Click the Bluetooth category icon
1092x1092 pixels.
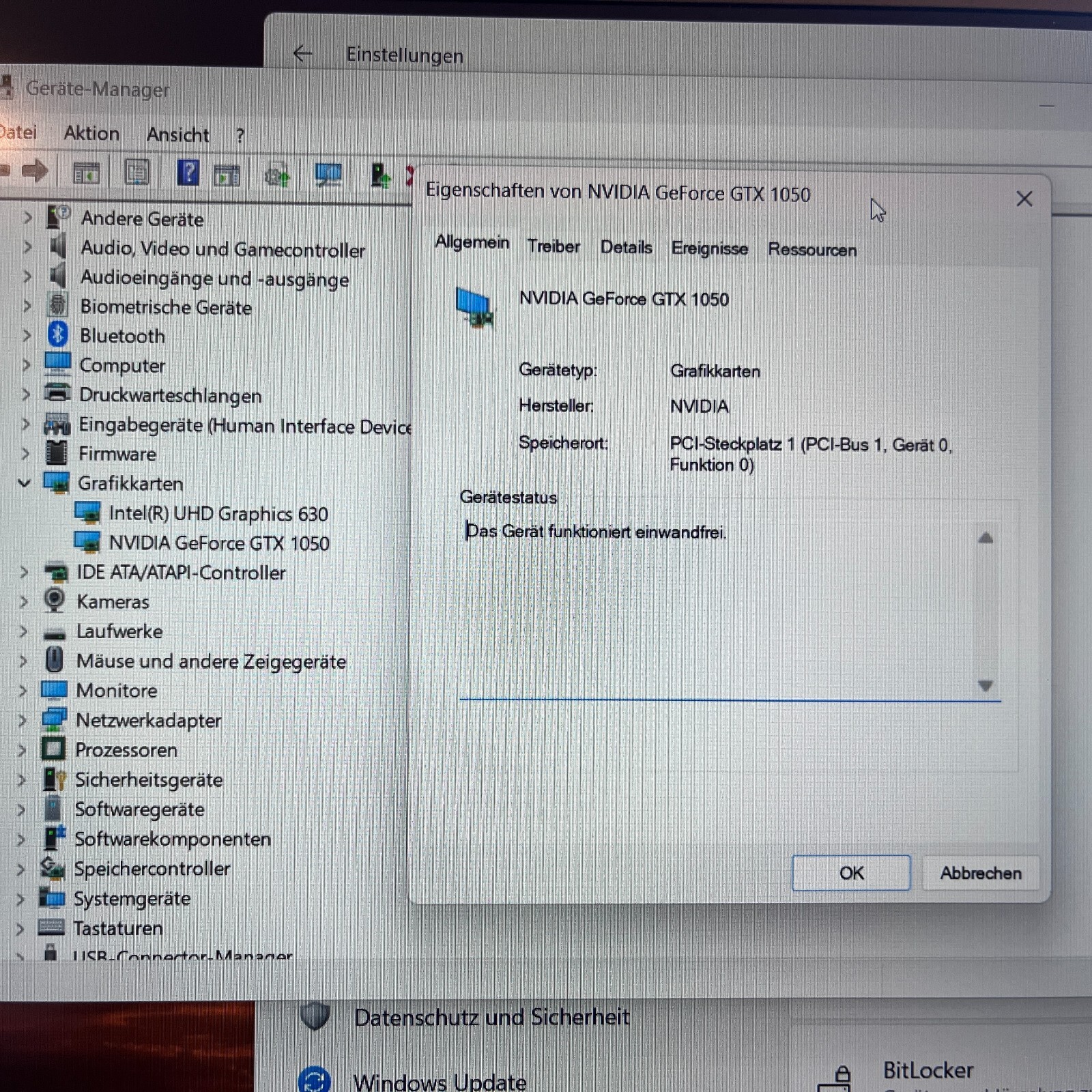pyautogui.click(x=57, y=334)
